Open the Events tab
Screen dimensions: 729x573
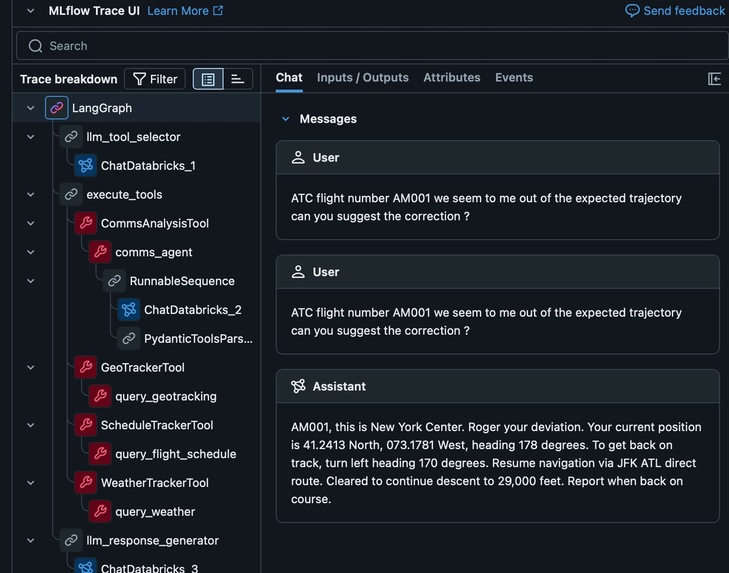click(x=514, y=78)
